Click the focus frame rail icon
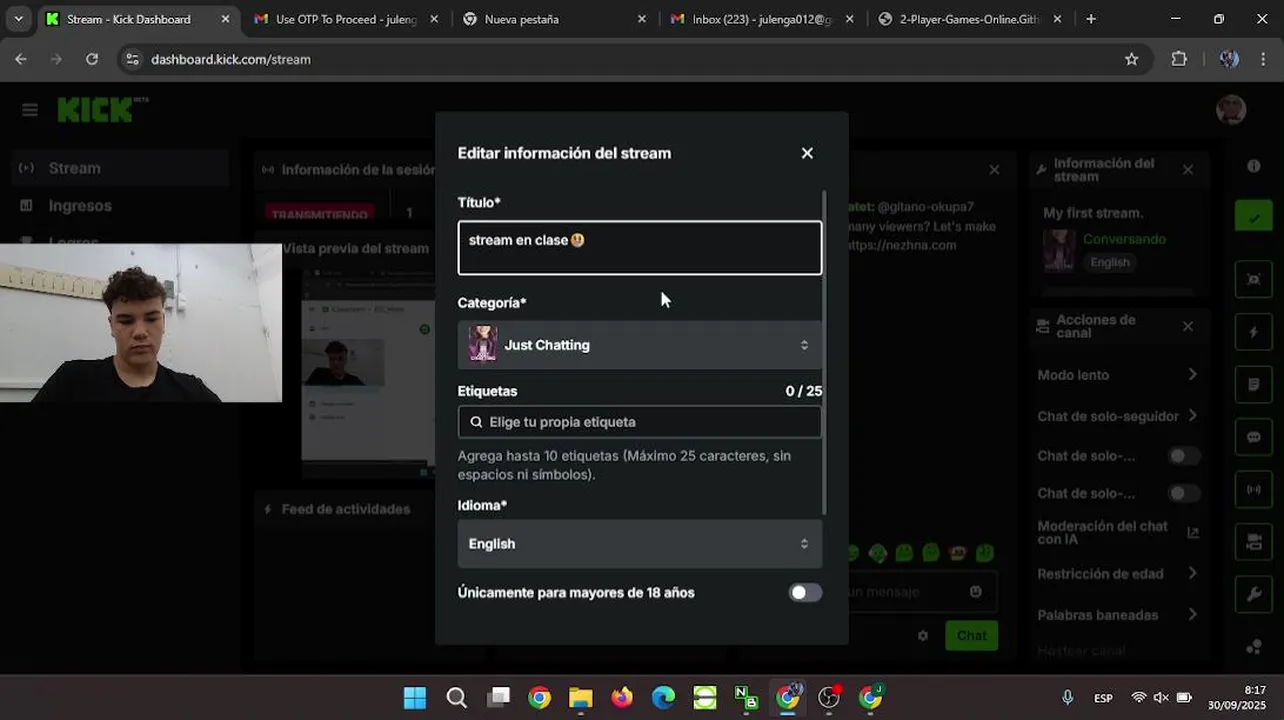The height and width of the screenshot is (720, 1284). pos(1254,279)
